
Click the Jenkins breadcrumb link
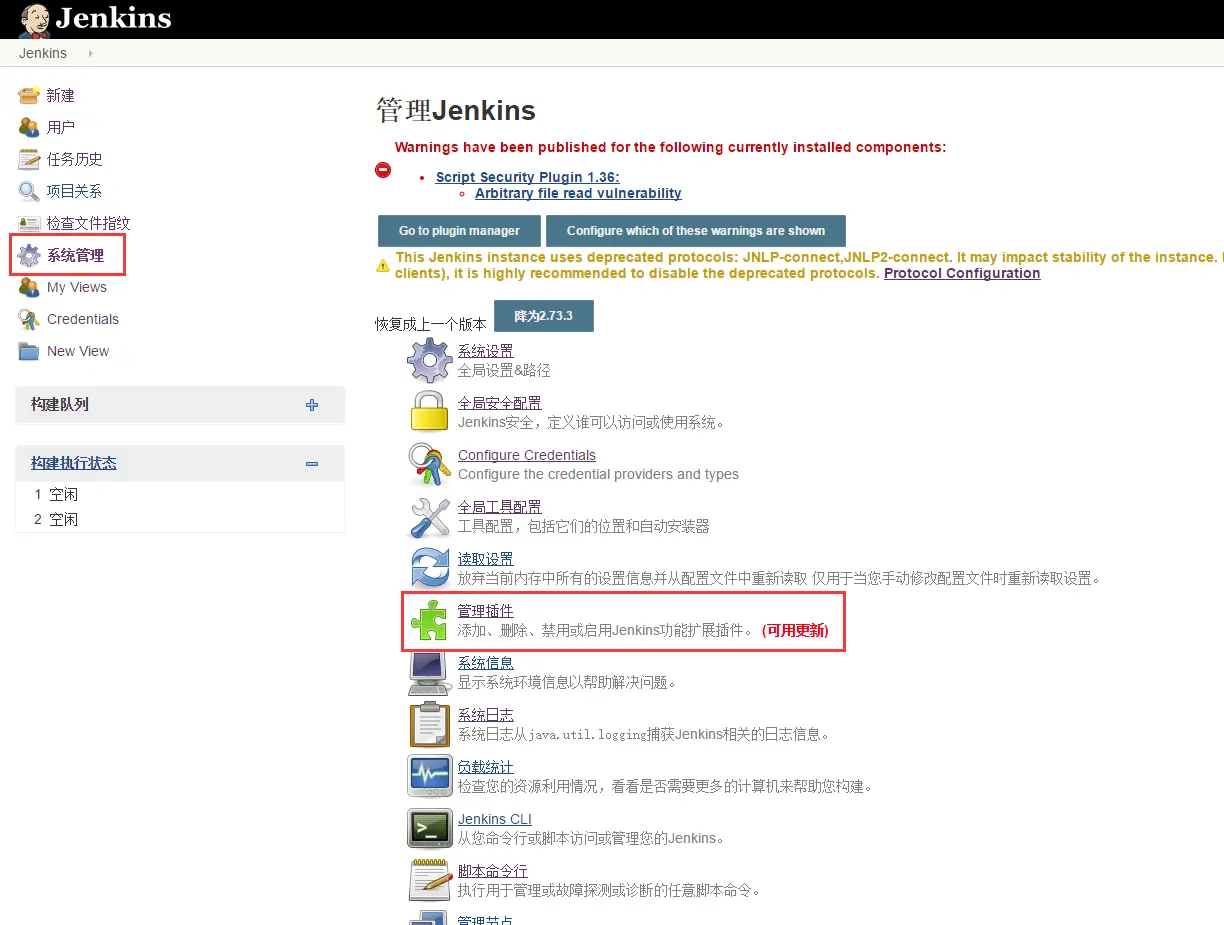coord(43,54)
